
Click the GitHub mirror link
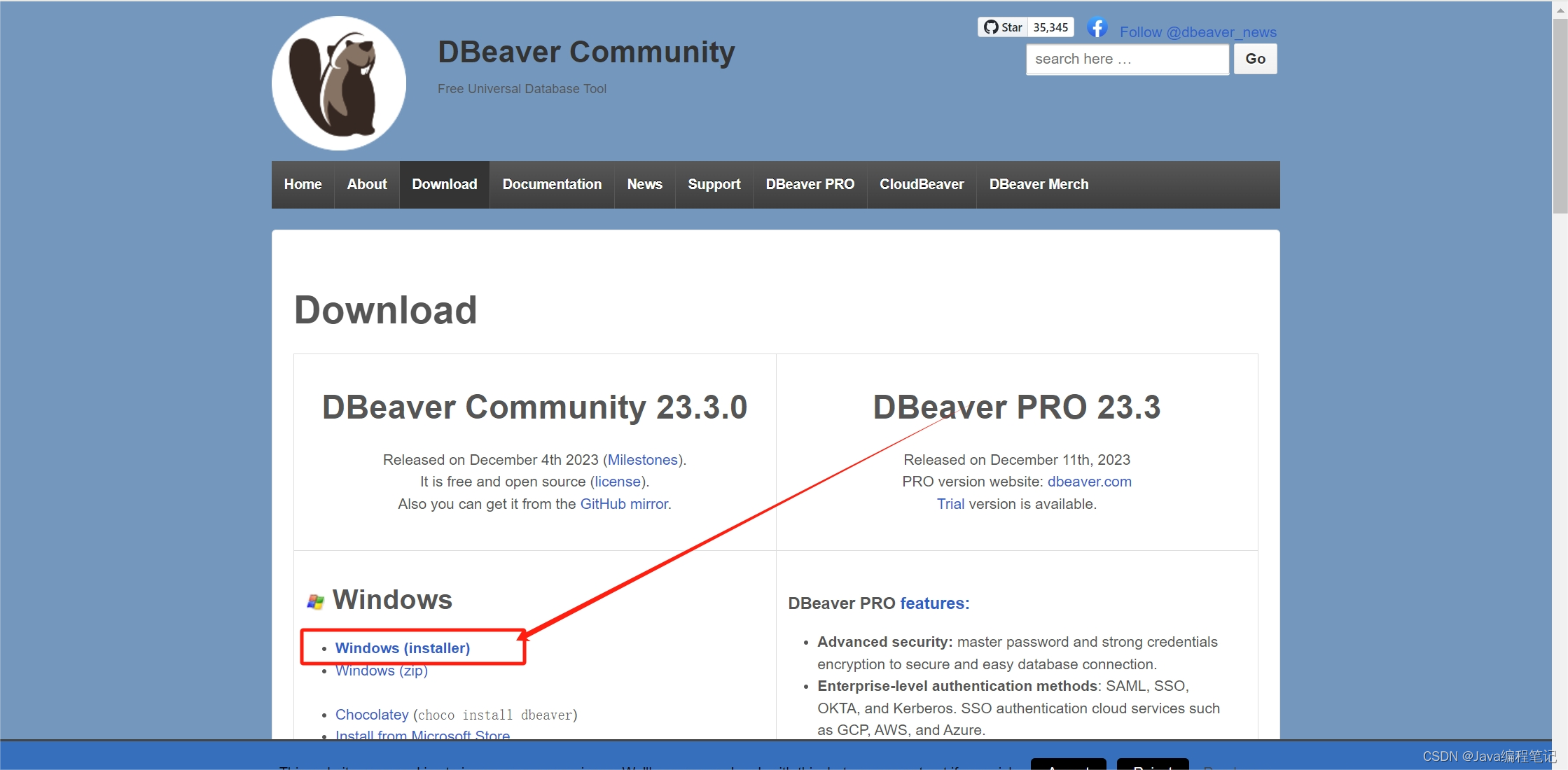click(x=624, y=504)
